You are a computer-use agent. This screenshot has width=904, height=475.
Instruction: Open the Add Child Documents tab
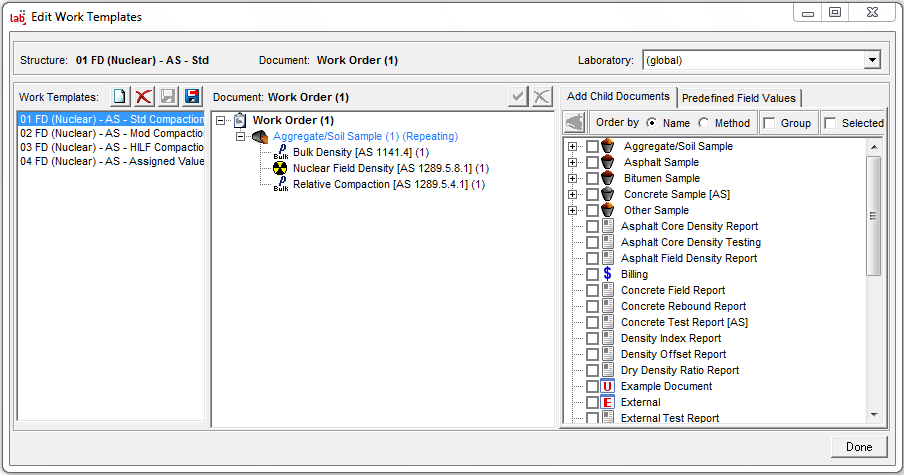coord(618,97)
